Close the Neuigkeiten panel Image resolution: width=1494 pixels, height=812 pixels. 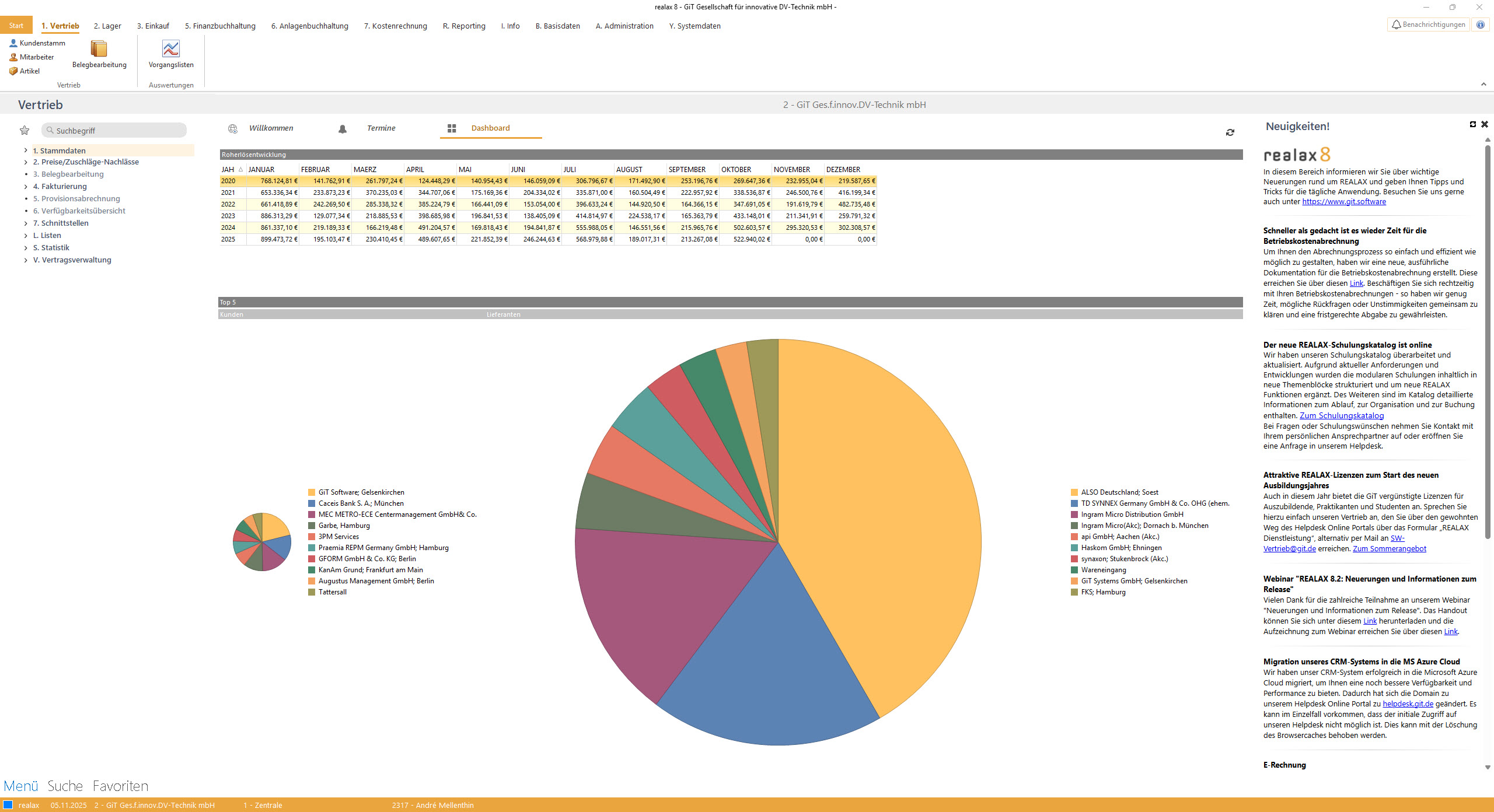pyautogui.click(x=1485, y=124)
